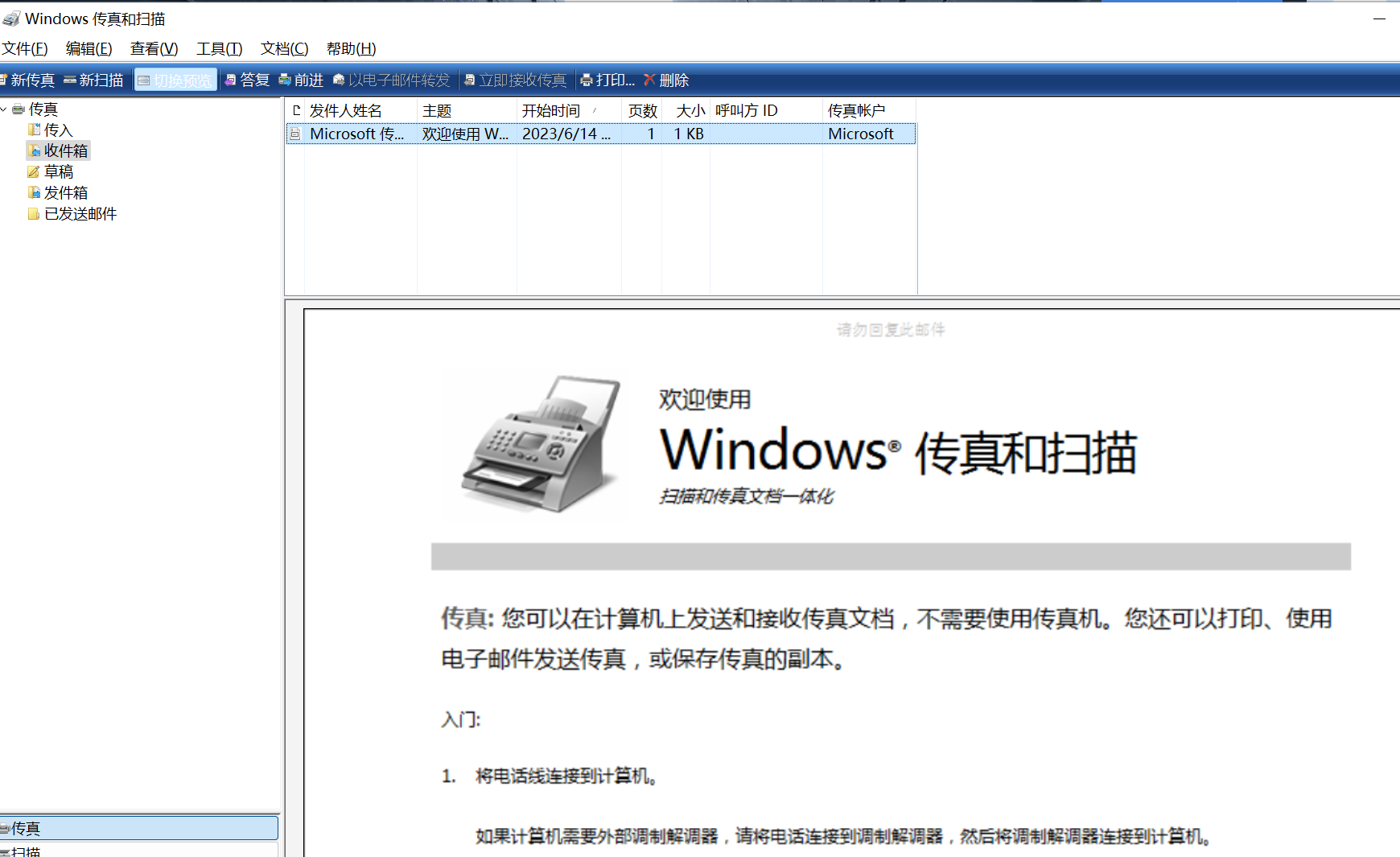
Task: Click the New Scan (新扫描) toolbar button
Action: (x=93, y=80)
